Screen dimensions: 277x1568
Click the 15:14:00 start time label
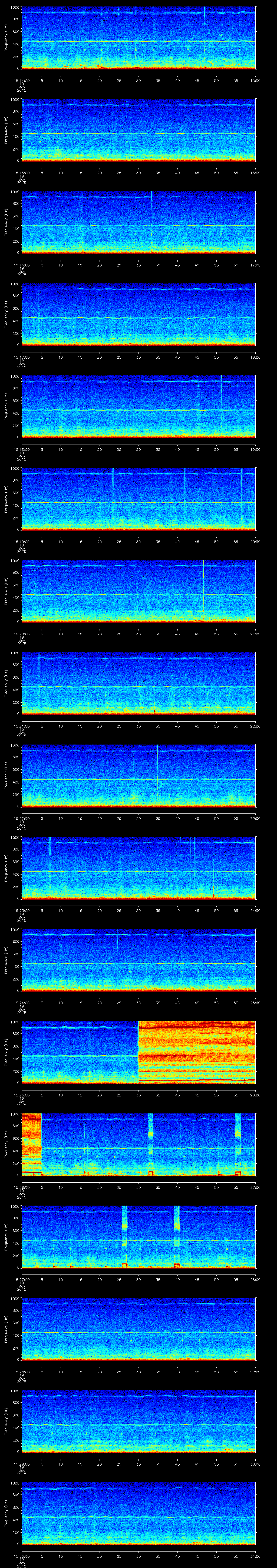click(21, 80)
